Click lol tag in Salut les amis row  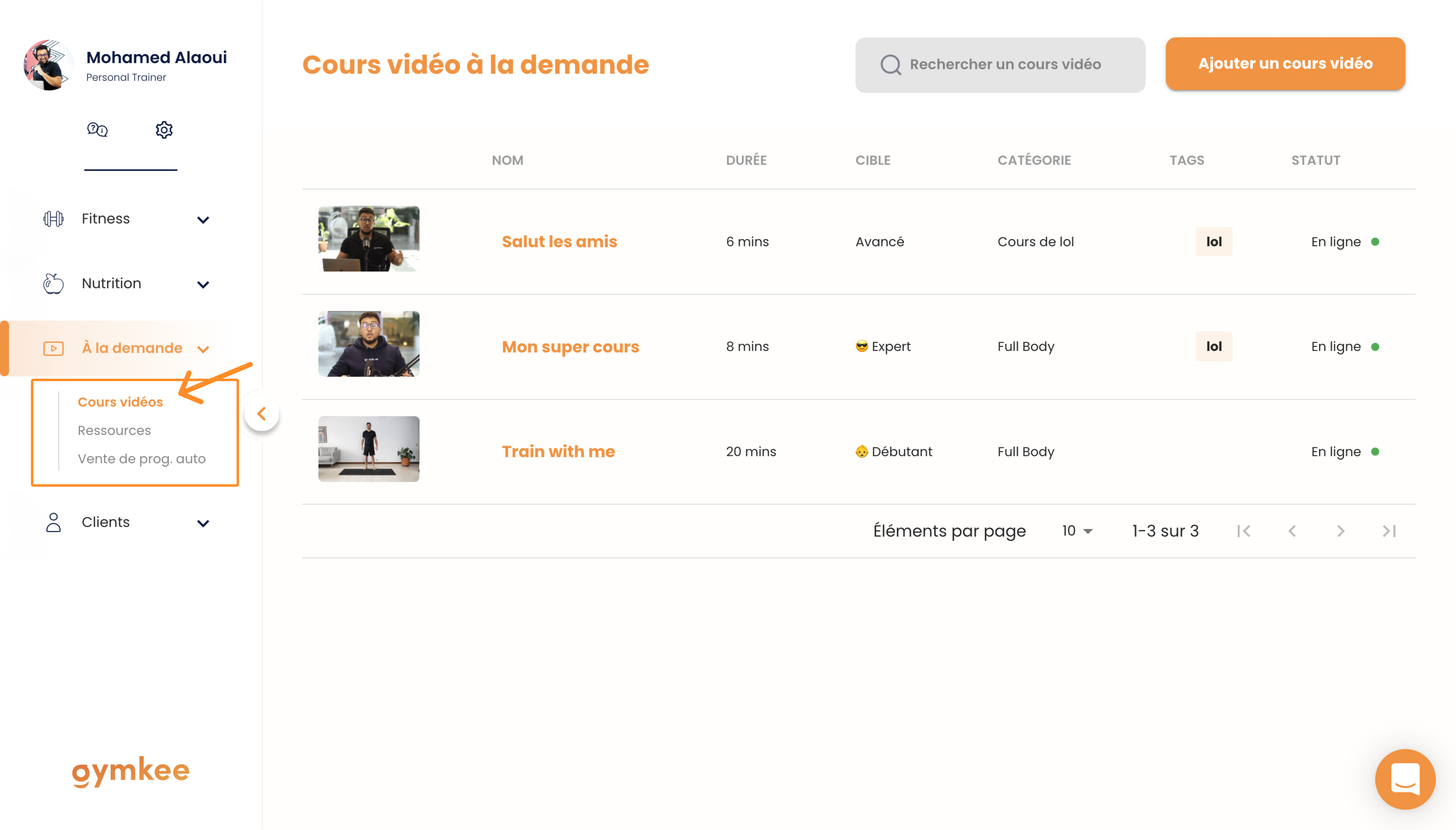point(1214,242)
